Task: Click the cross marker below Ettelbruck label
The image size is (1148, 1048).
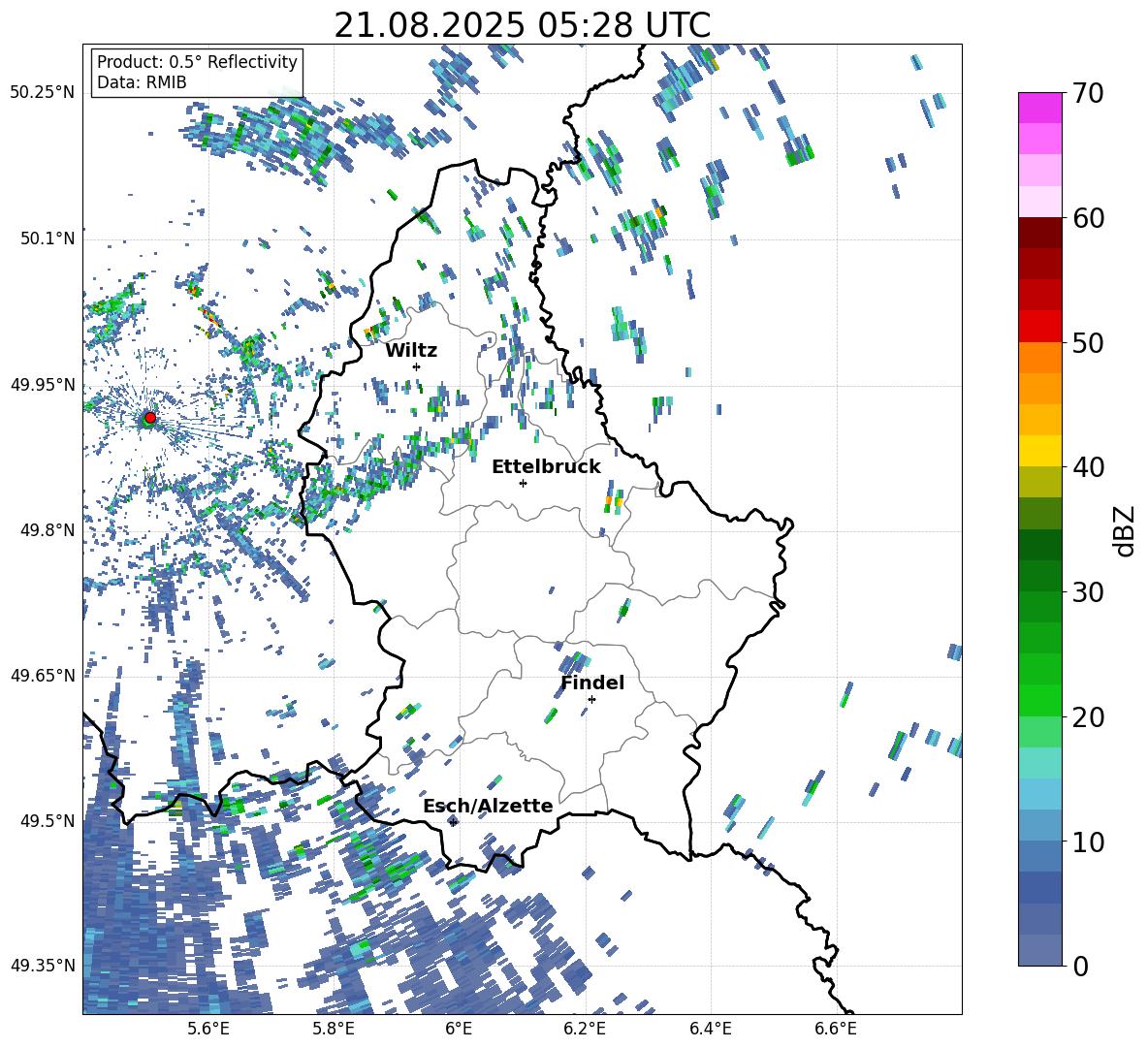Action: point(523,483)
